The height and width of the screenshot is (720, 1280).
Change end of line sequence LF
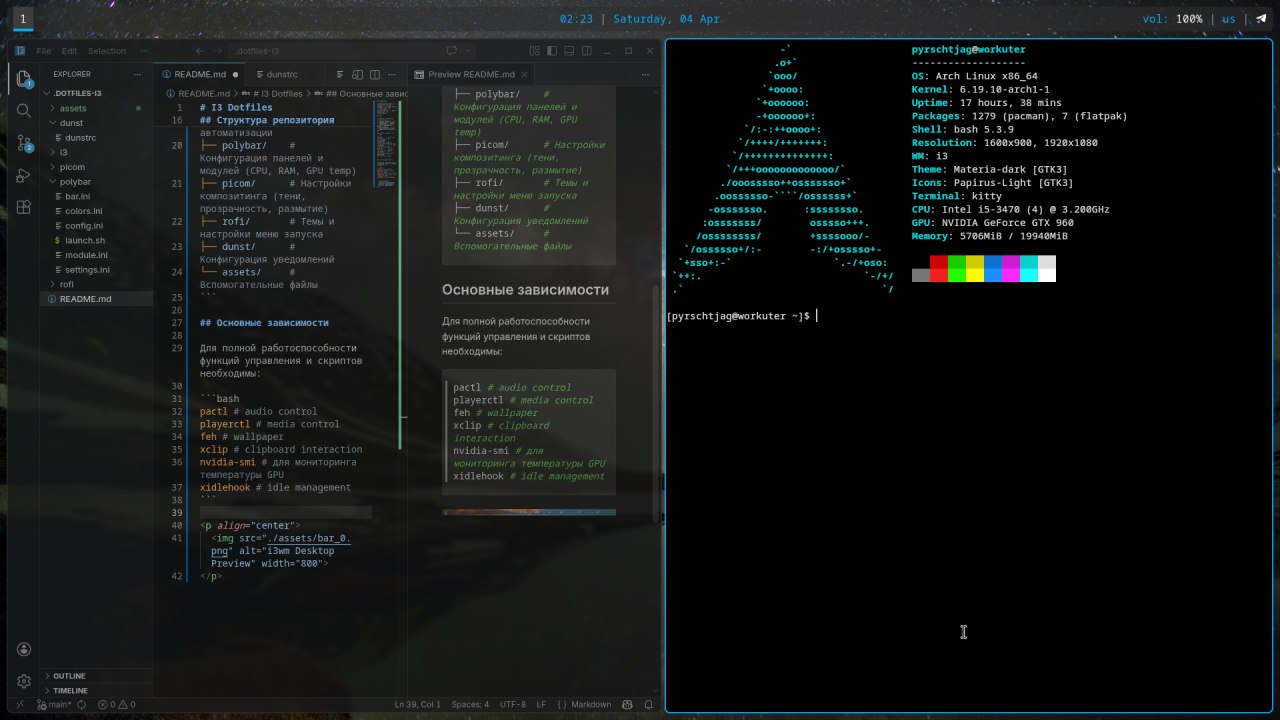[x=541, y=704]
